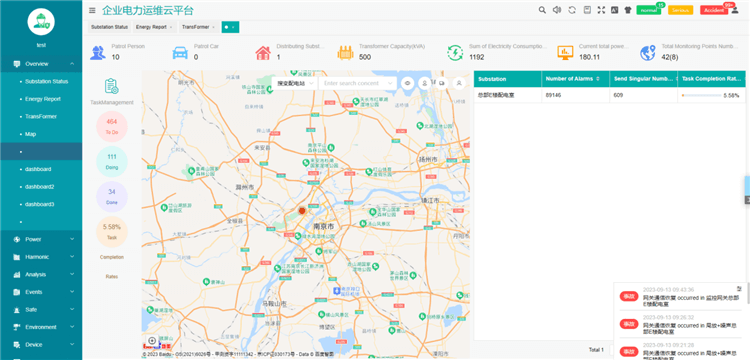Image resolution: width=750 pixels, height=360 pixels.
Task: Expand the Power menu section
Action: 41,239
